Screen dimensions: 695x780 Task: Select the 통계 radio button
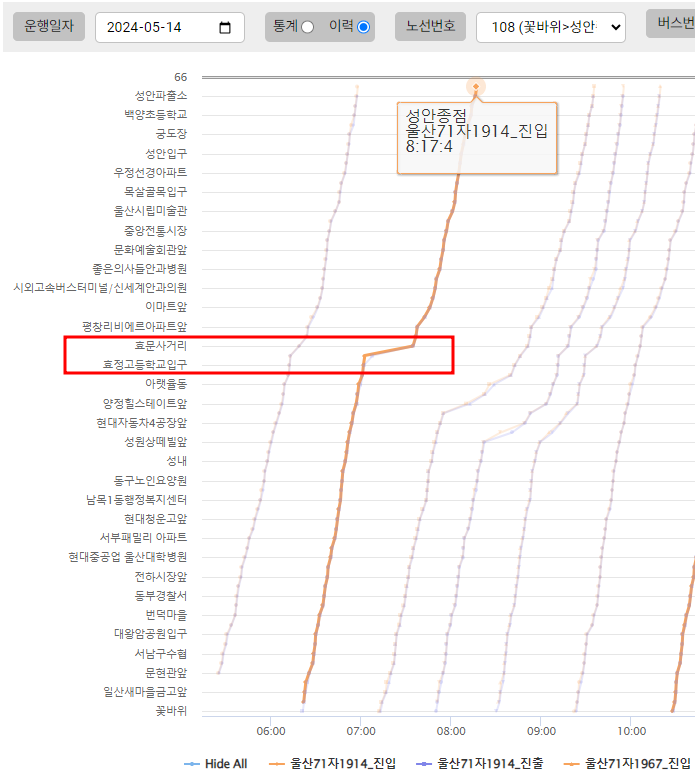click(x=307, y=27)
